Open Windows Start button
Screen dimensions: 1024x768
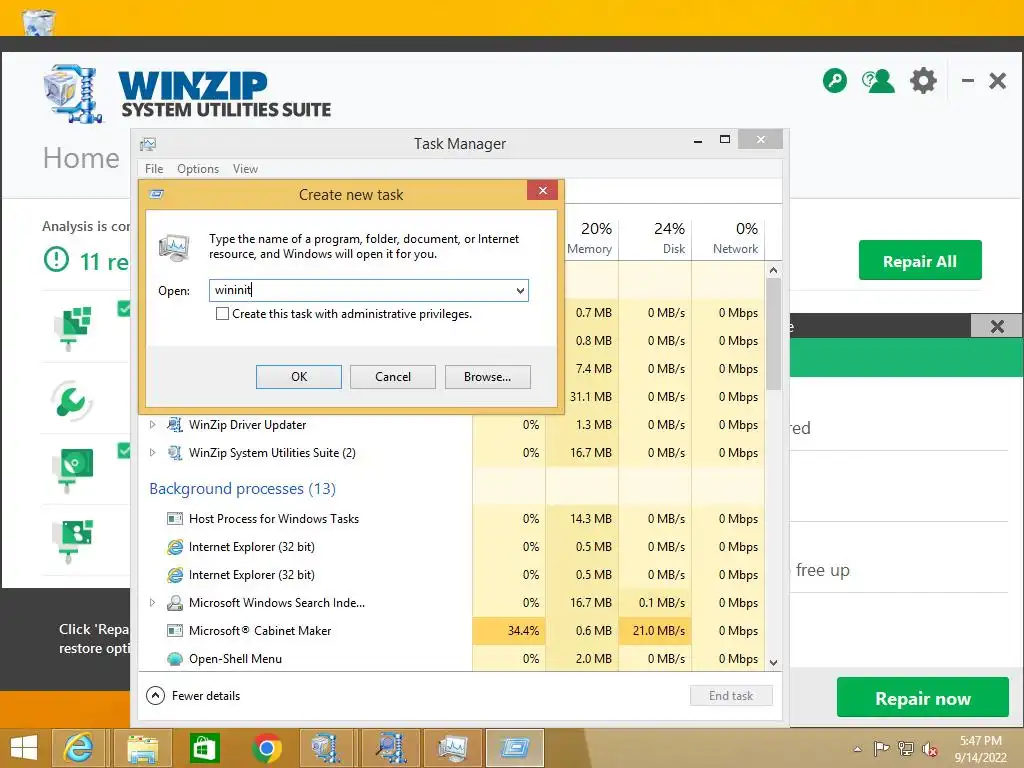[24, 748]
